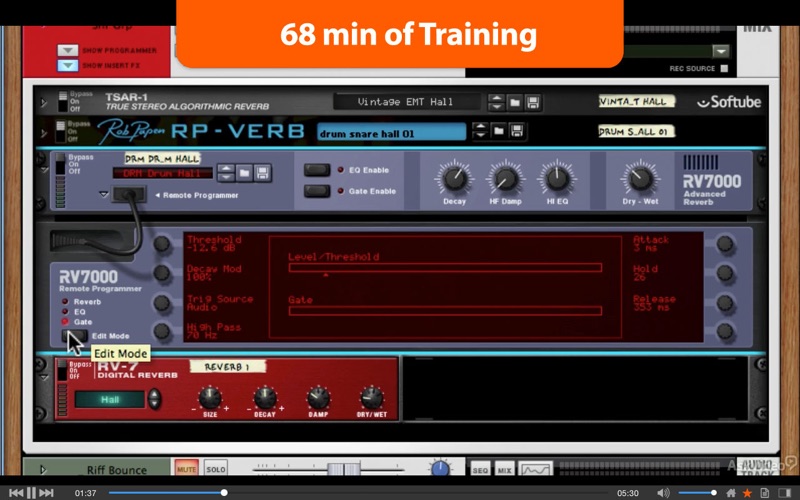Toggle the RV-7 Bypass/On/Off switch
800x500 pixels.
(x=62, y=370)
